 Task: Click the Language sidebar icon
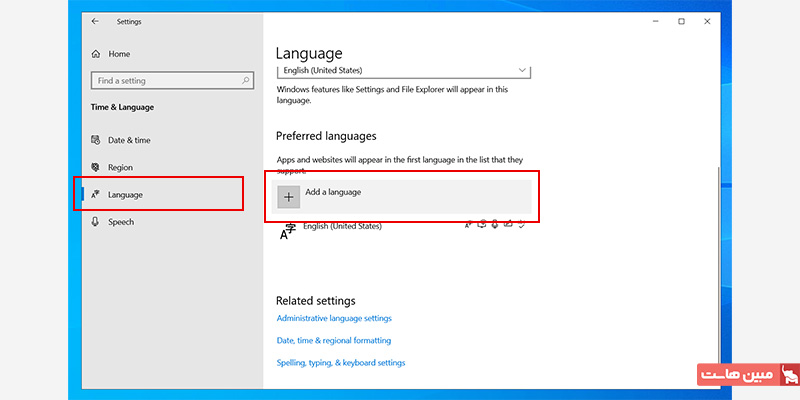coord(95,194)
